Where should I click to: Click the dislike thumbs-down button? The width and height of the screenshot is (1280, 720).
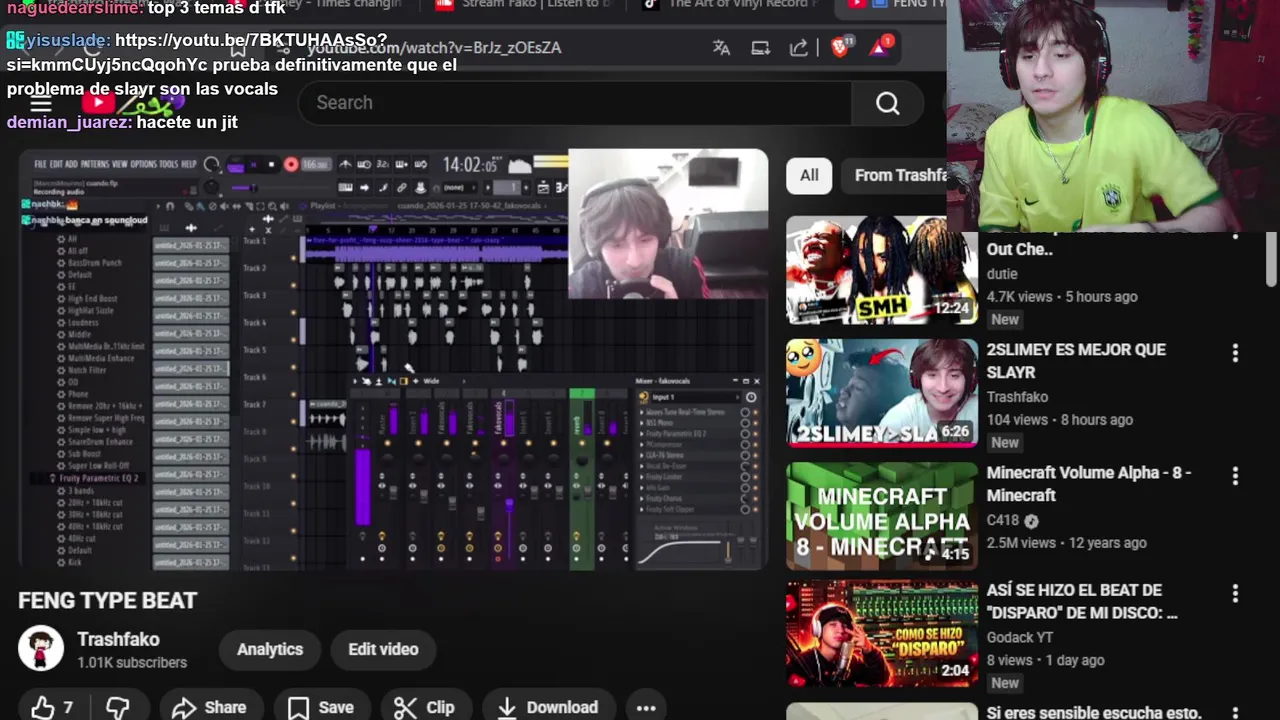coord(118,707)
